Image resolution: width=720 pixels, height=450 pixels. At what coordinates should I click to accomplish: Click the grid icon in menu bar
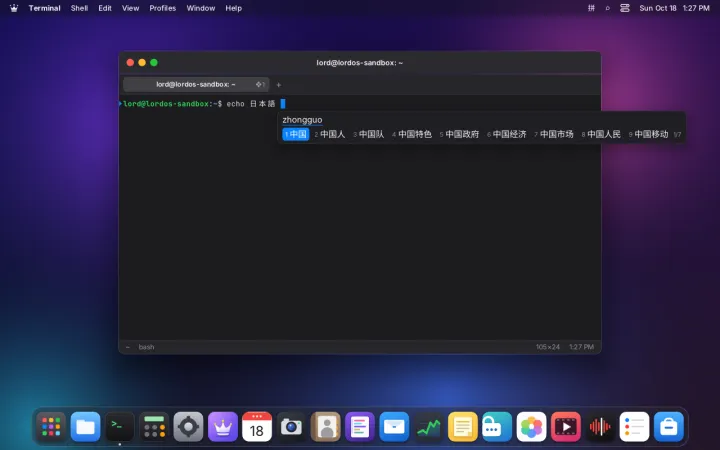[x=591, y=8]
